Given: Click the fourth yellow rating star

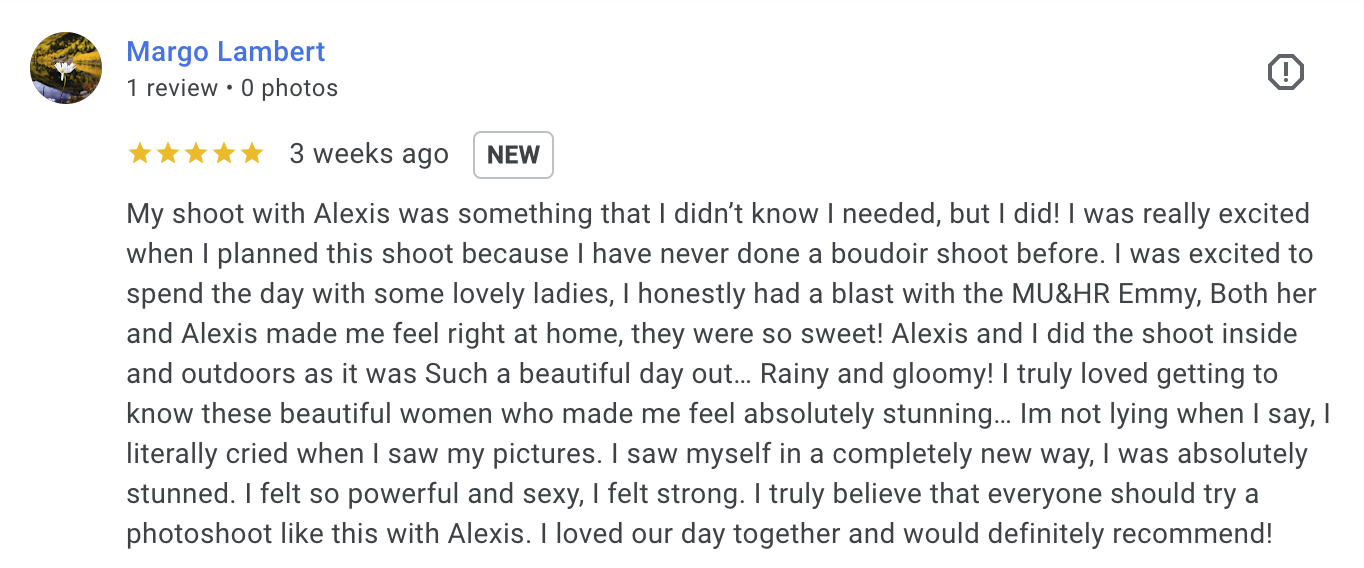Looking at the screenshot, I should (224, 153).
